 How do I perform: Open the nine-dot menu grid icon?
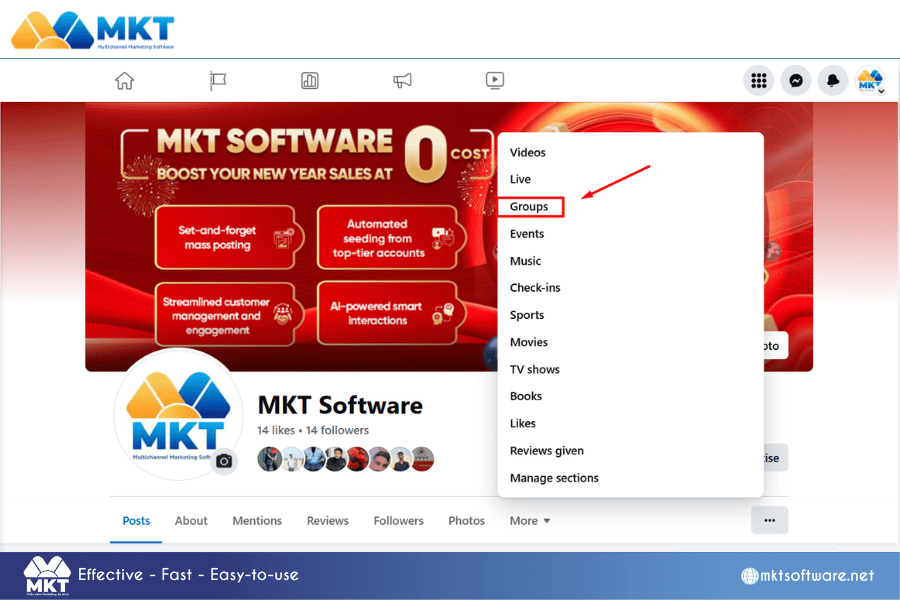[759, 81]
